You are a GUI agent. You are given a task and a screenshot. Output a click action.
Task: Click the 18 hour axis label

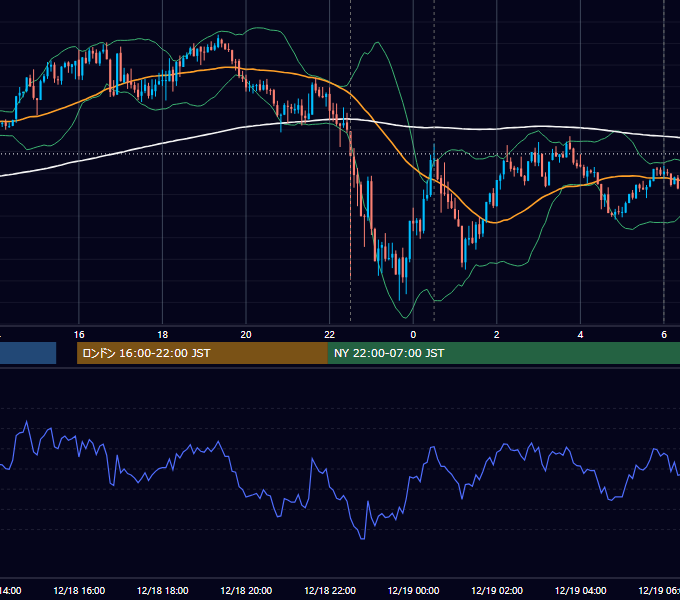[x=162, y=335]
